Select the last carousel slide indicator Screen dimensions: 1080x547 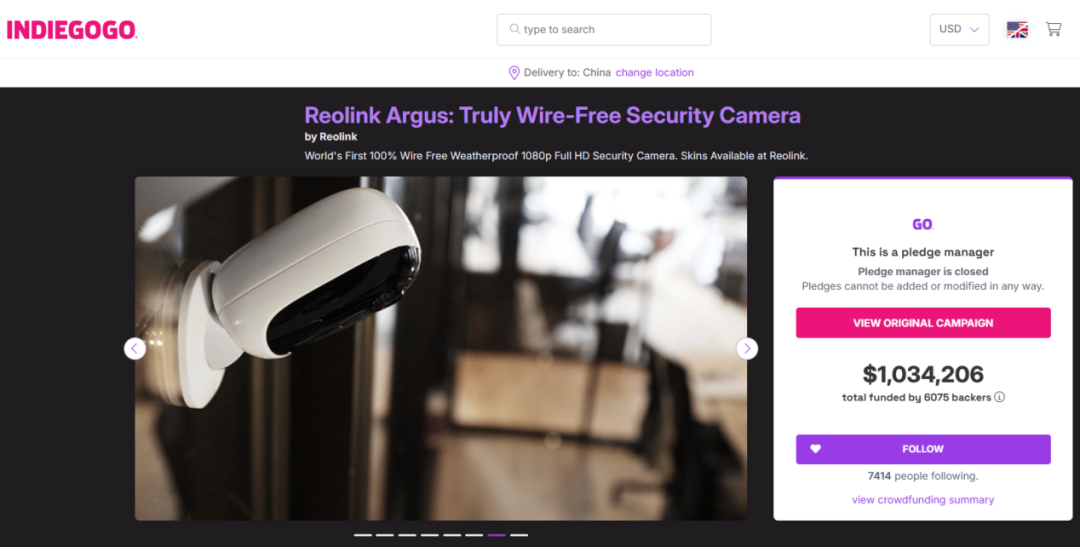click(519, 535)
